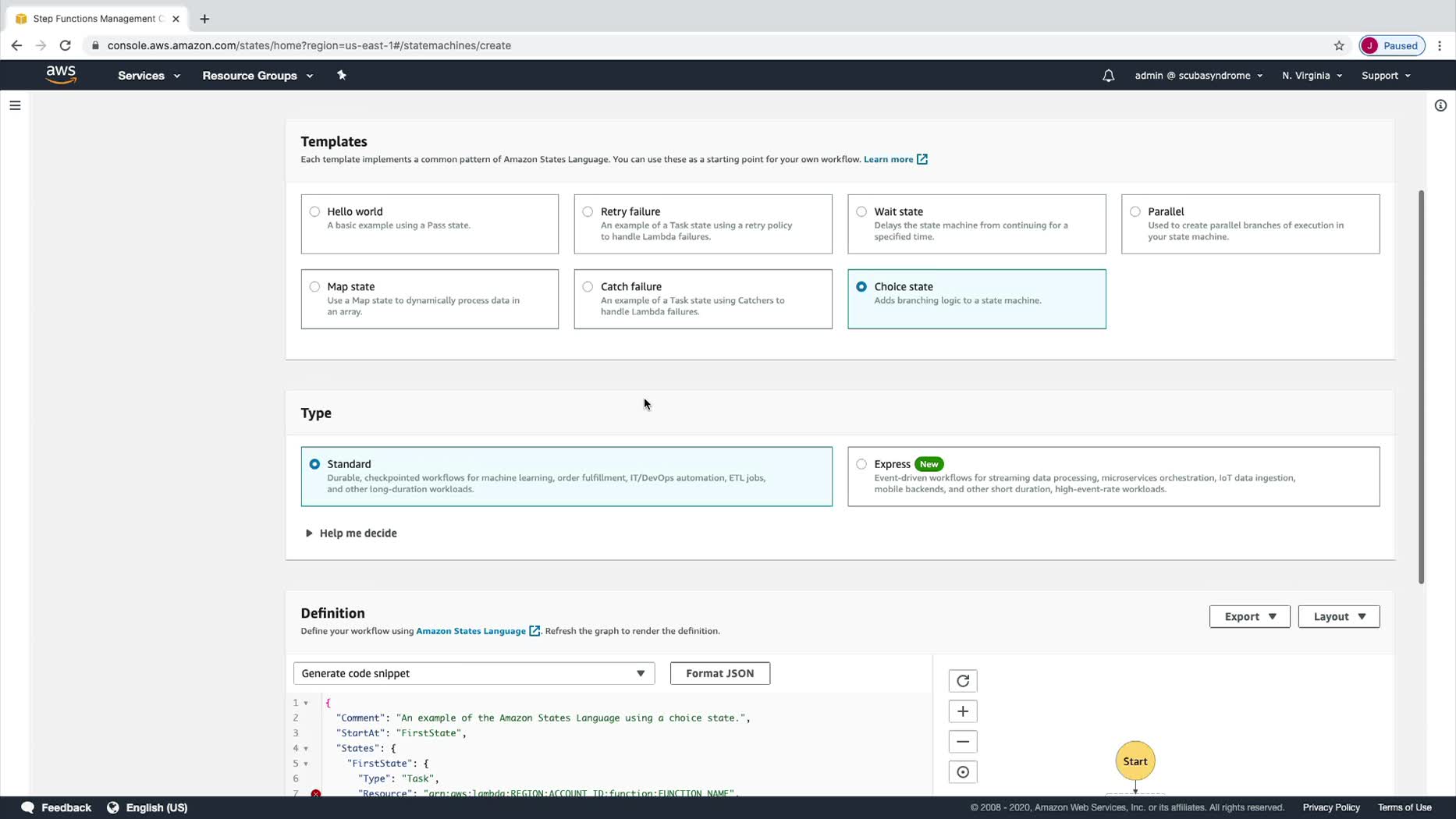This screenshot has height=819, width=1456.
Task: Open the admin @ scubasyndrome account menu
Action: pyautogui.click(x=1199, y=76)
